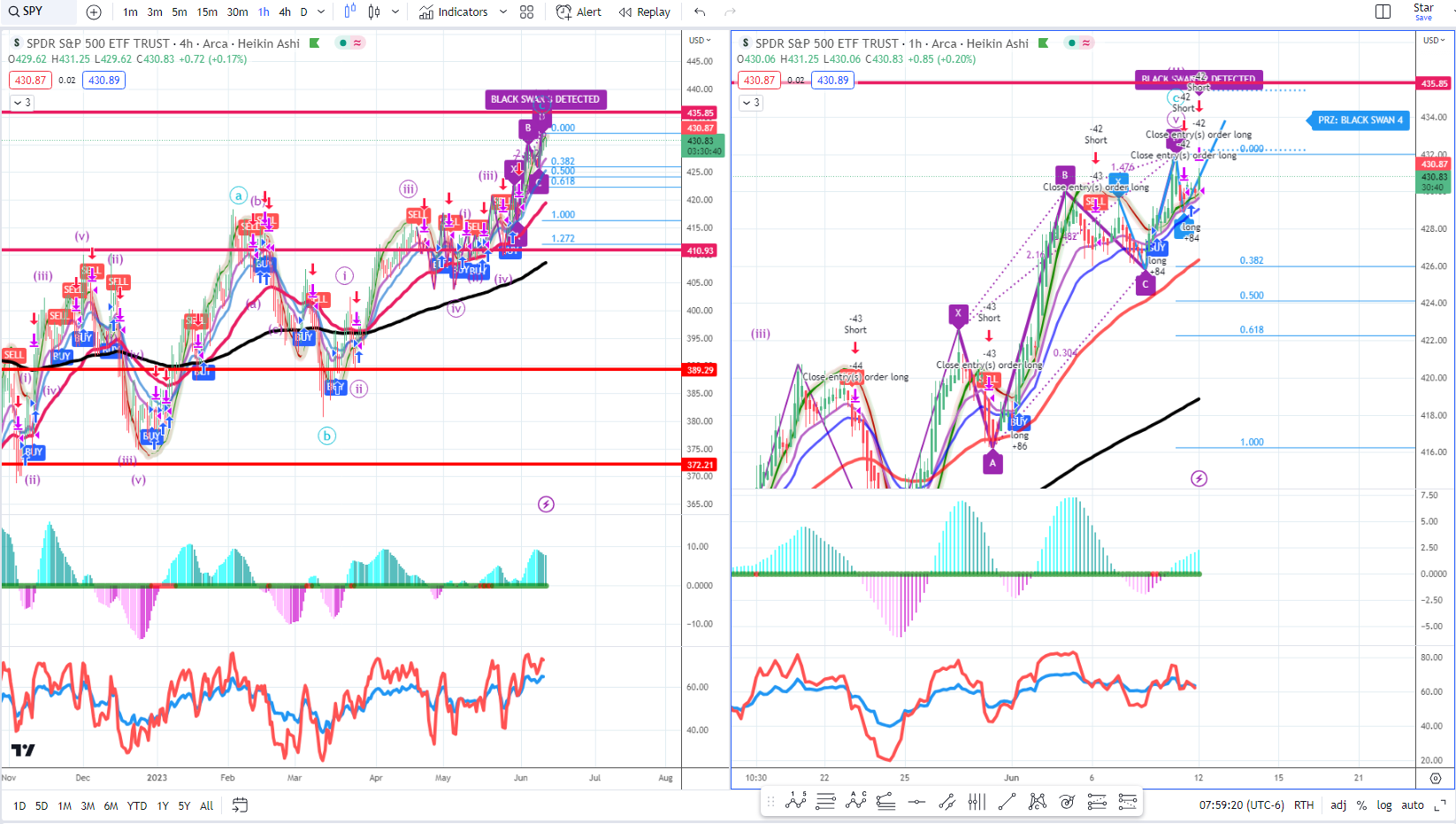Switch to D daily interval
Screen dimensions: 1456x824
[304, 12]
